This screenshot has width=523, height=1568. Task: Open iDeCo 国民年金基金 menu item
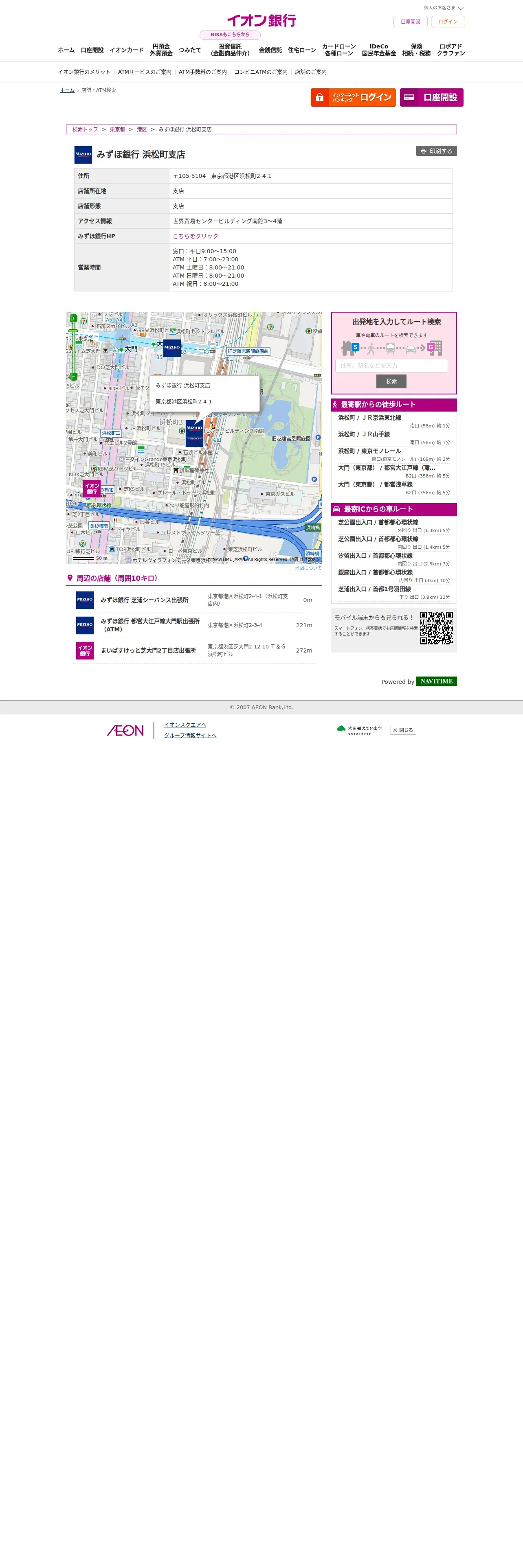point(379,50)
